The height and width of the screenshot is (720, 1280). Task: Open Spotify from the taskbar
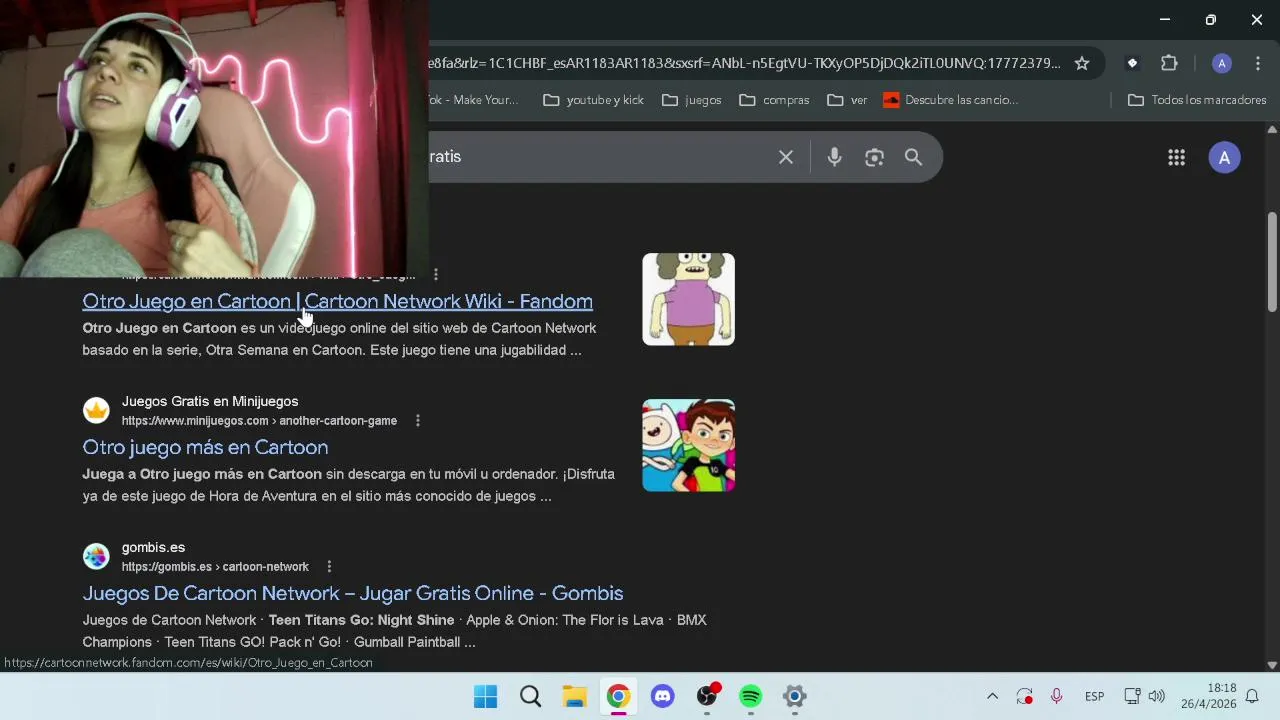750,696
